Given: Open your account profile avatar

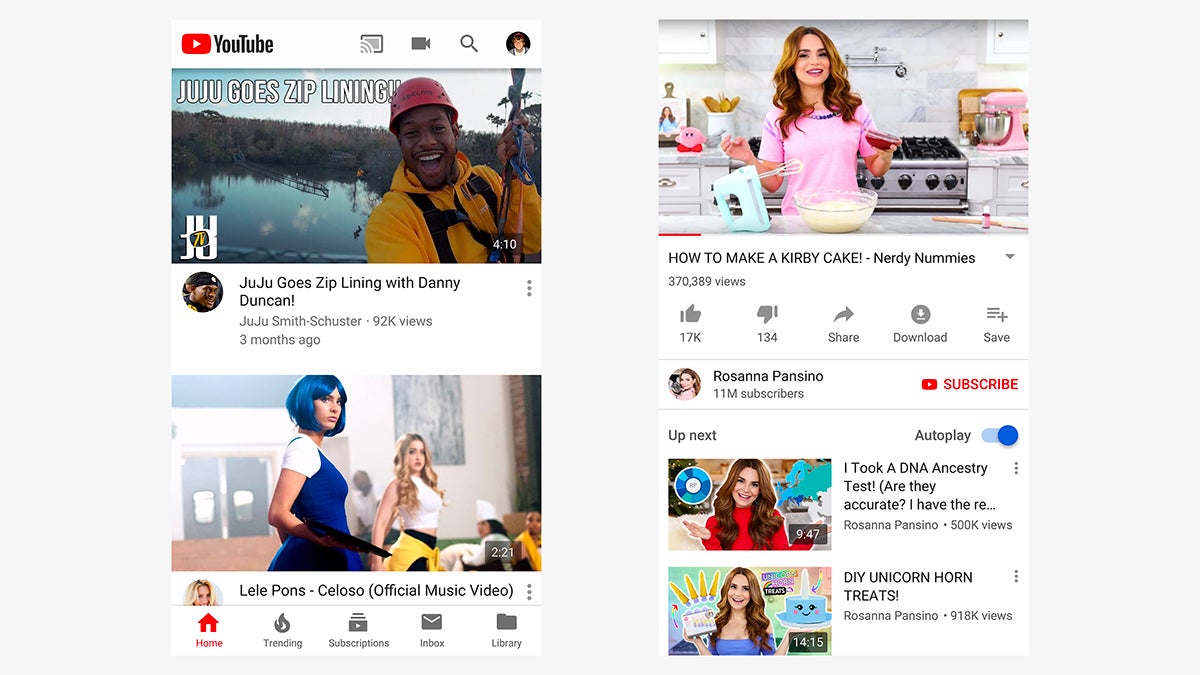Looking at the screenshot, I should tap(517, 43).
